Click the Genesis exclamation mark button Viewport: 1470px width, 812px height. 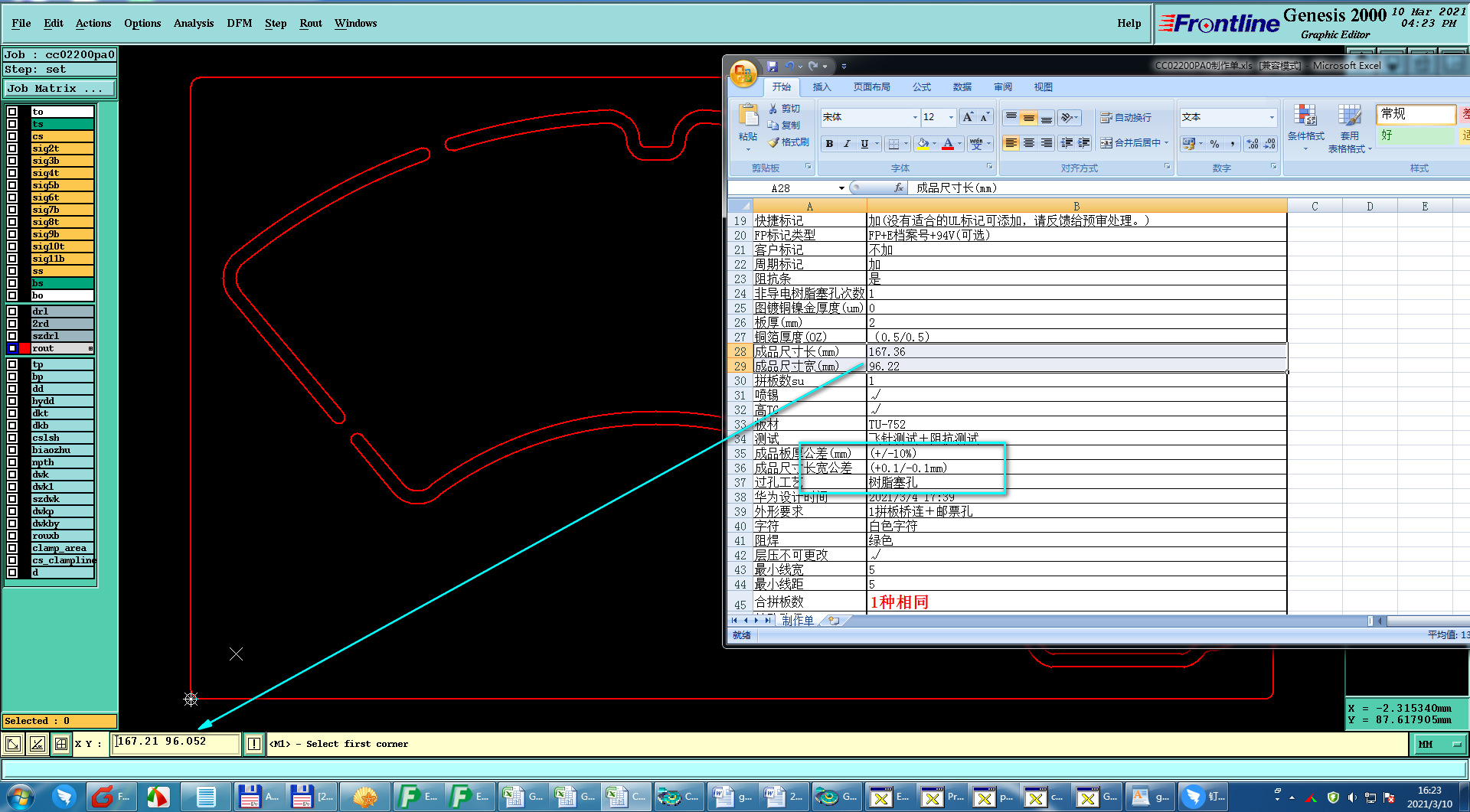[x=254, y=743]
